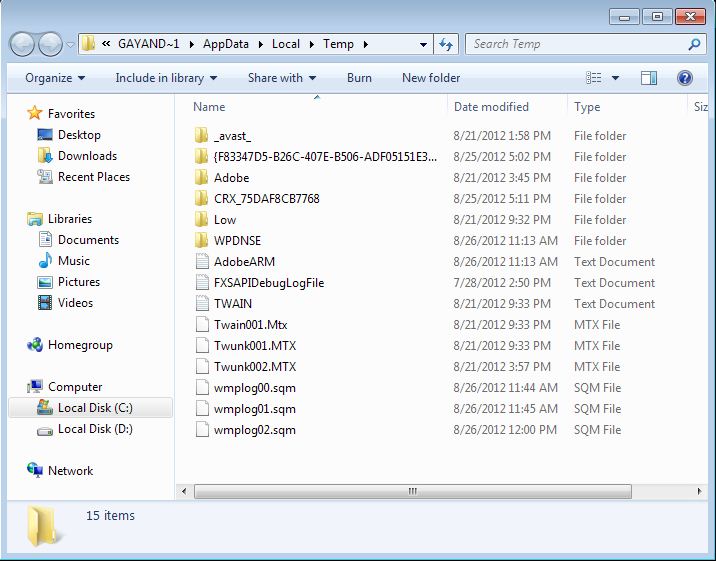Click GAYAND~1 in the address breadcrumb
The image size is (716, 561).
[x=148, y=44]
